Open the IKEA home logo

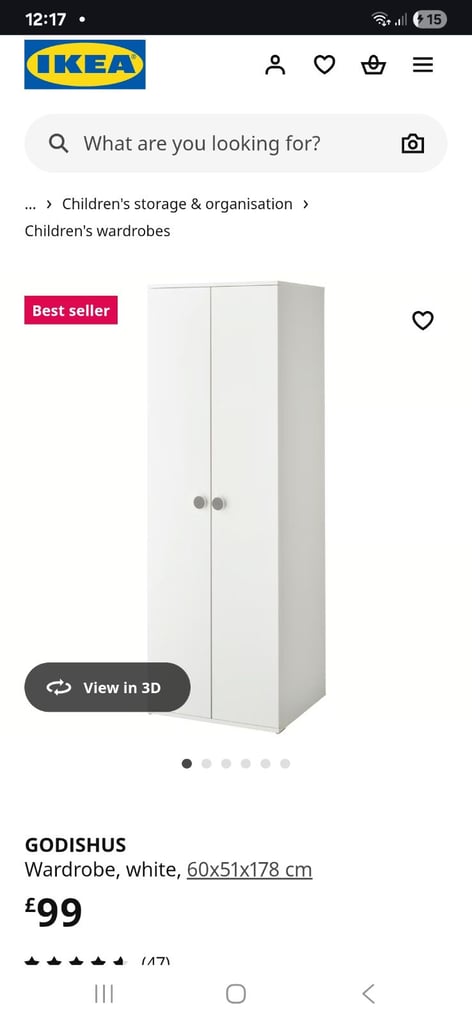(x=85, y=64)
